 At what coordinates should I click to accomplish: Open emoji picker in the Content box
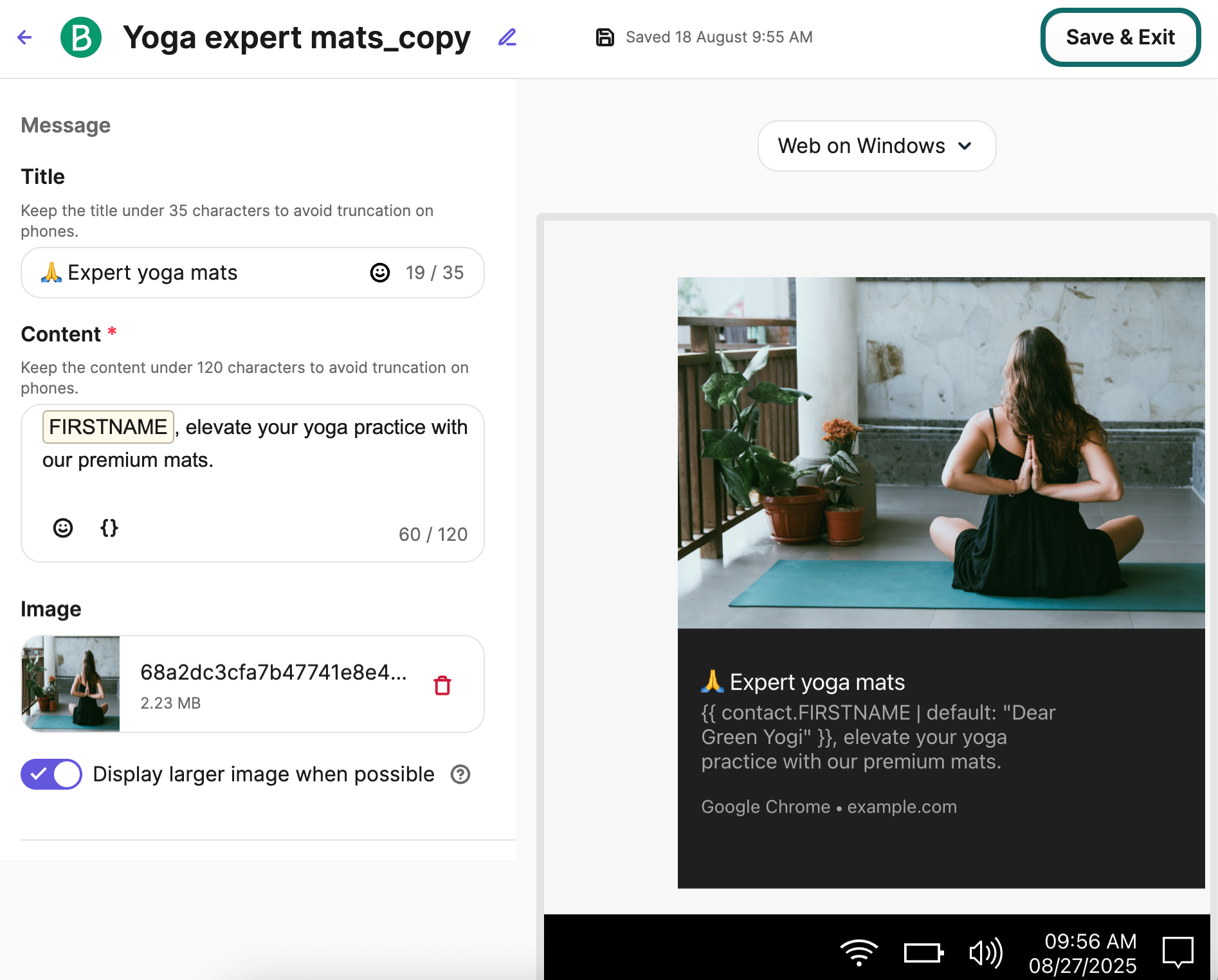[x=63, y=528]
